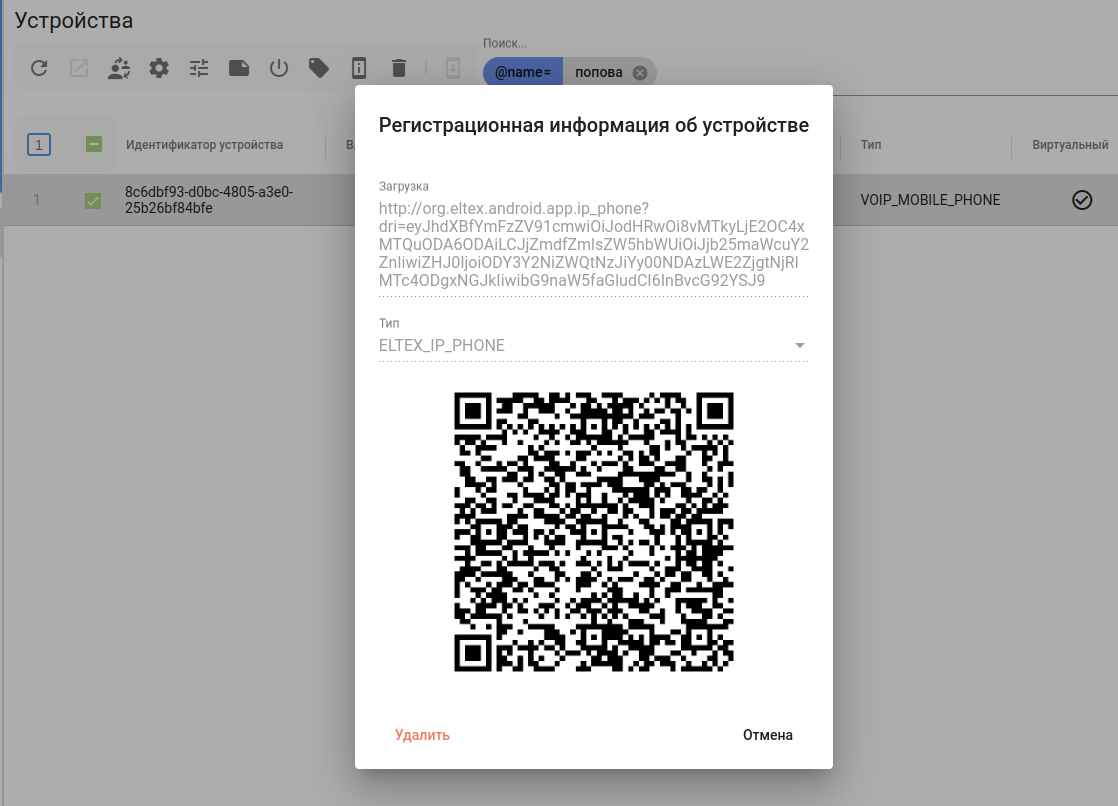Click the QR code image

click(593, 531)
